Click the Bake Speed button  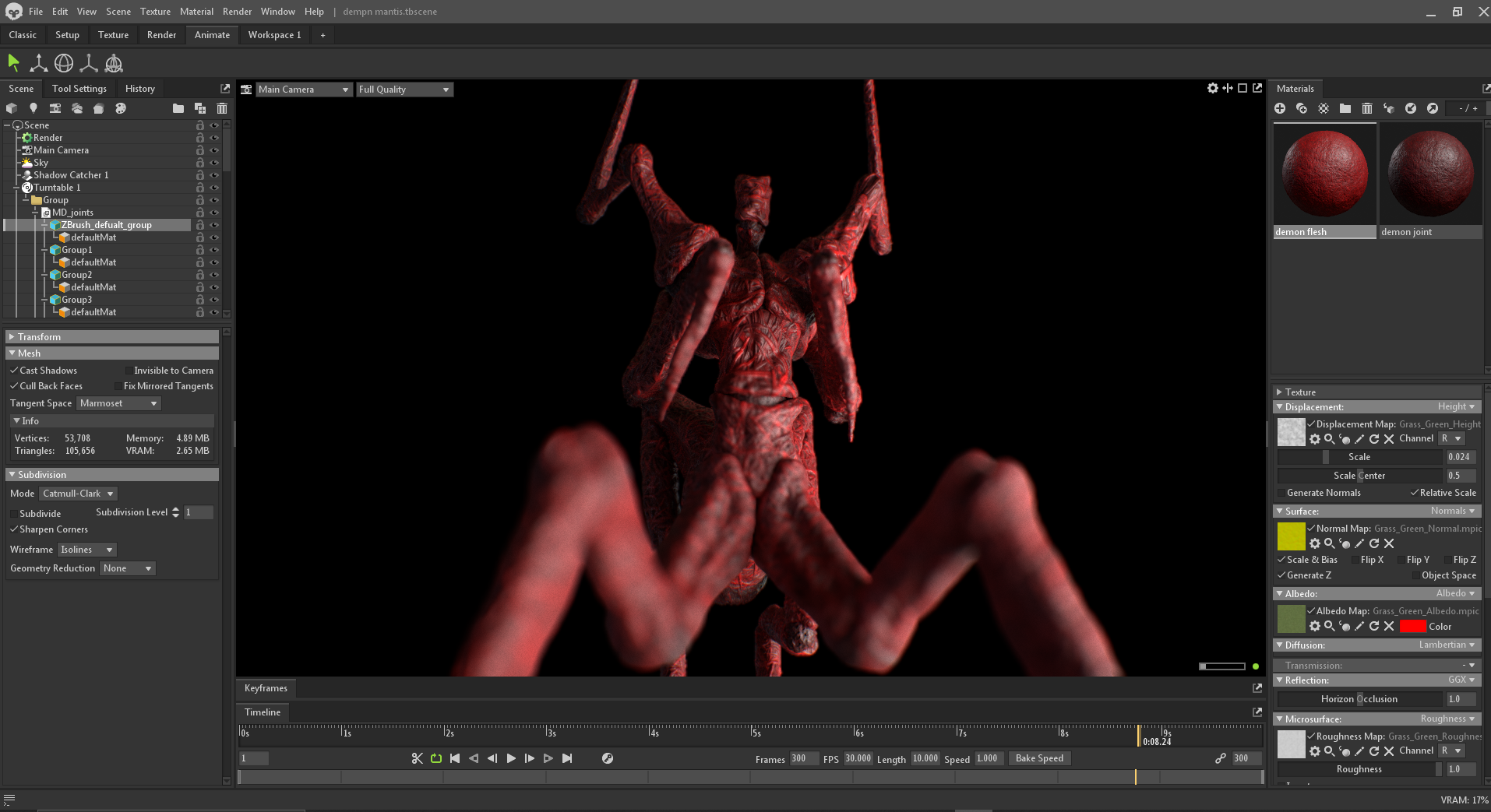tap(1039, 758)
